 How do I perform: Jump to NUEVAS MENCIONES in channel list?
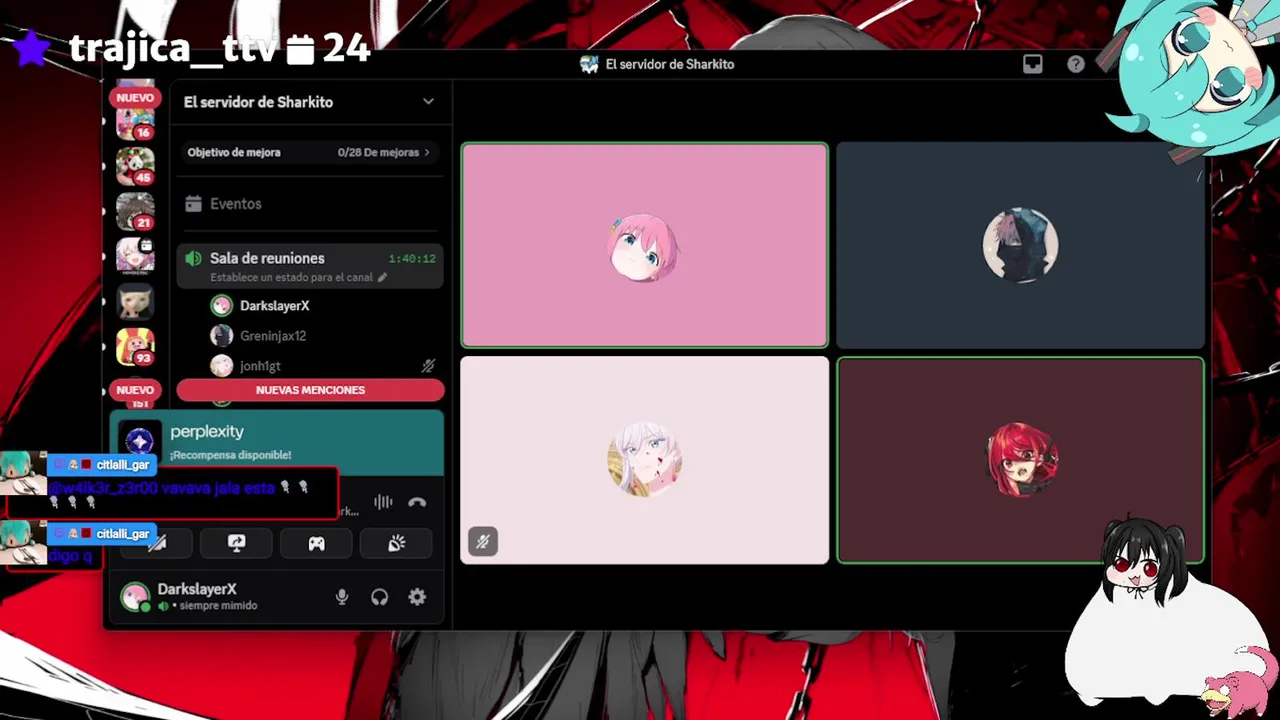310,390
